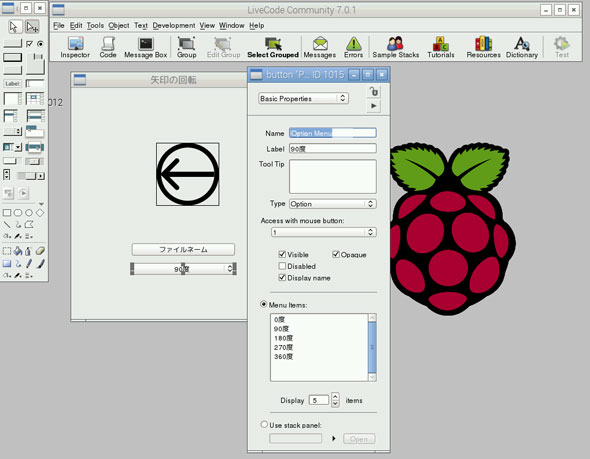Open the Errors window
This screenshot has height=459, width=590.
pos(354,48)
